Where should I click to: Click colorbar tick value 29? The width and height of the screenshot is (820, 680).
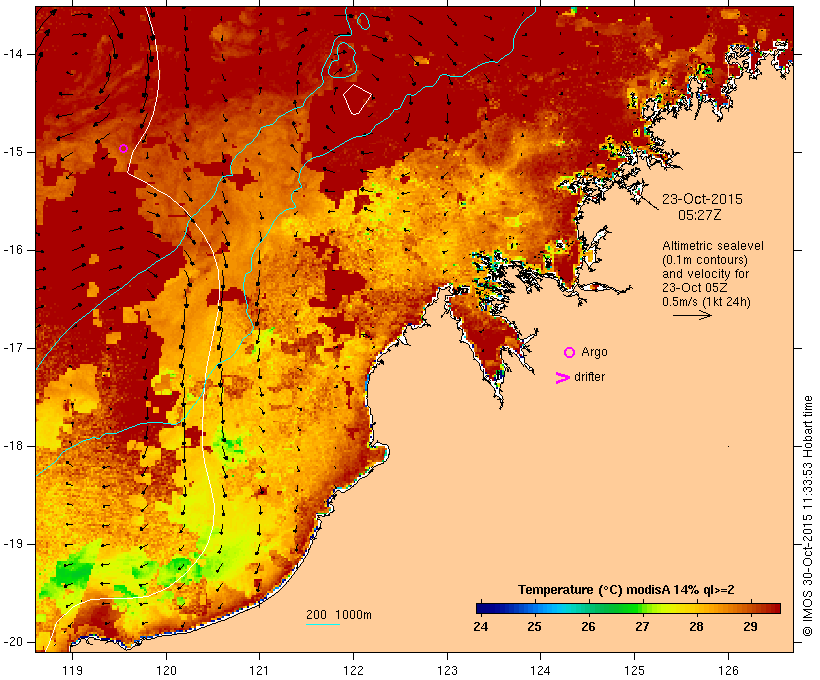(750, 627)
